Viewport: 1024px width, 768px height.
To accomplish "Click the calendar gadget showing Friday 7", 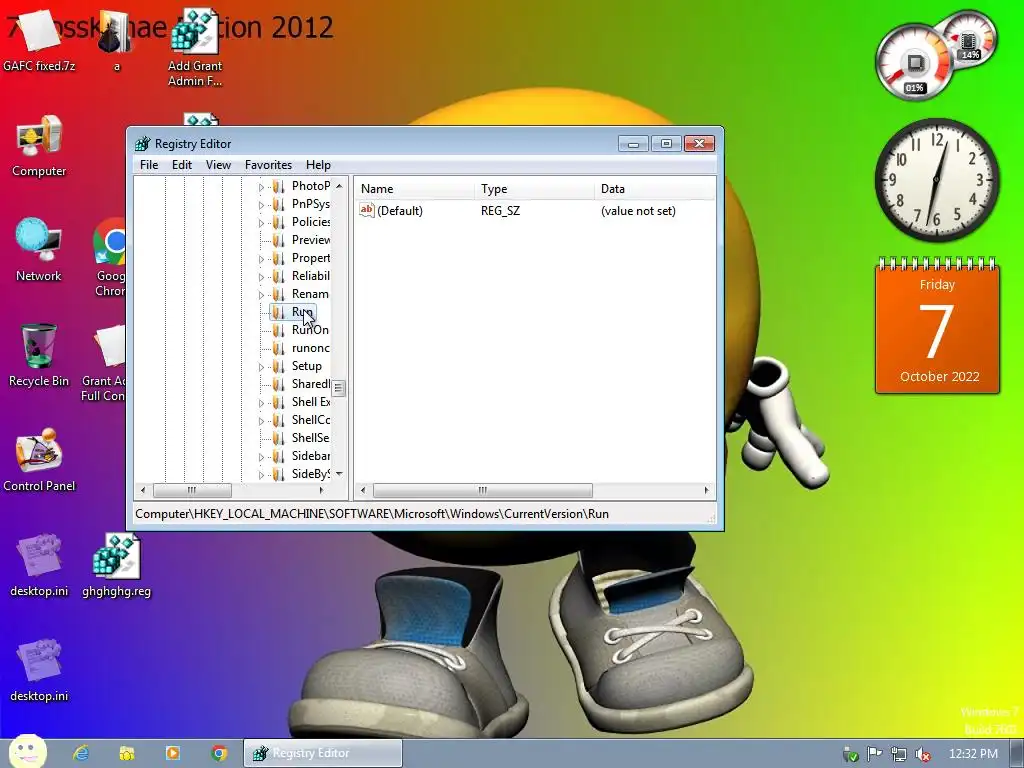I will coord(937,326).
